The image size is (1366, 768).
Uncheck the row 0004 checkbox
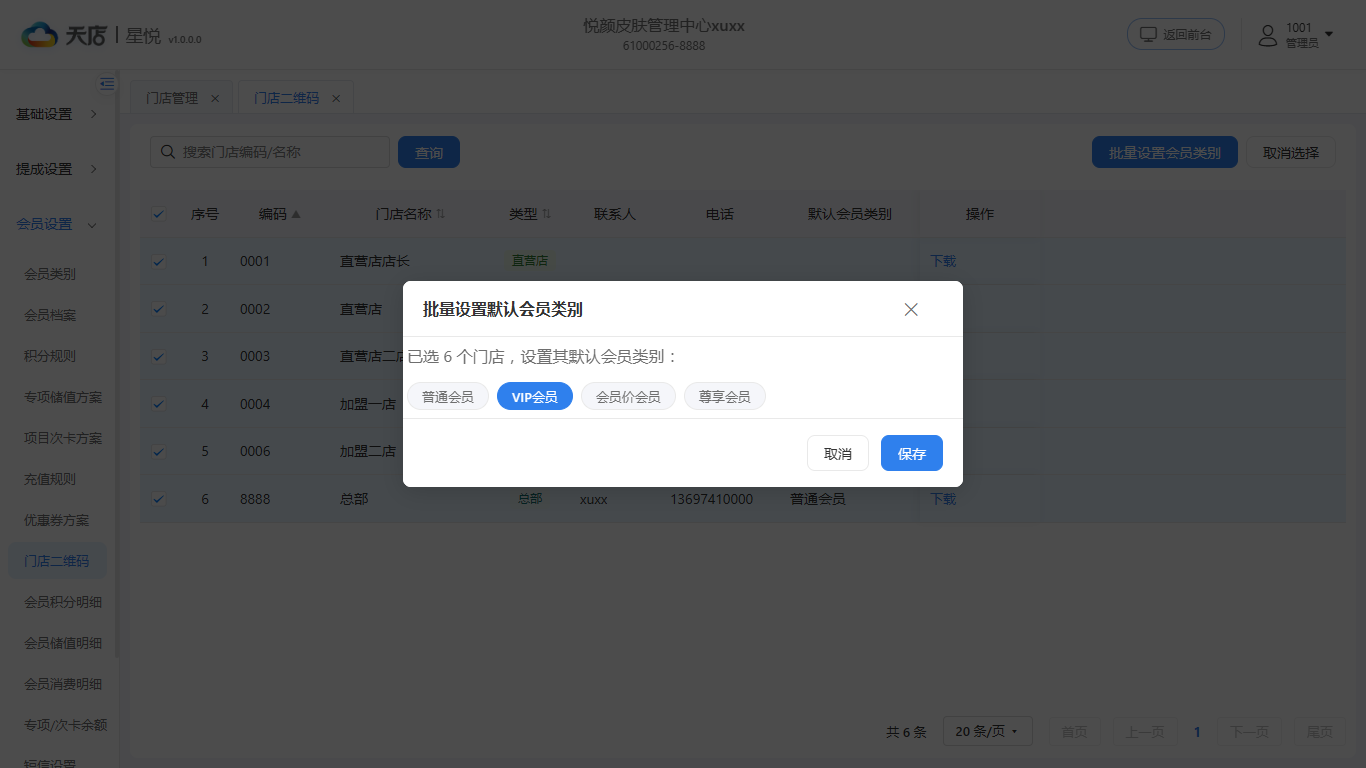tap(158, 404)
